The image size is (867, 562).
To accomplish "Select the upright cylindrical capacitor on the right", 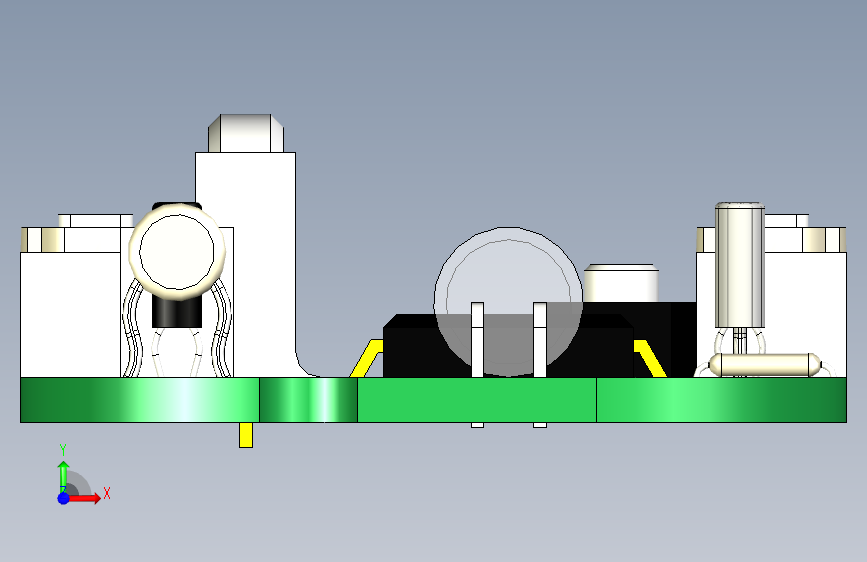I will [740, 266].
